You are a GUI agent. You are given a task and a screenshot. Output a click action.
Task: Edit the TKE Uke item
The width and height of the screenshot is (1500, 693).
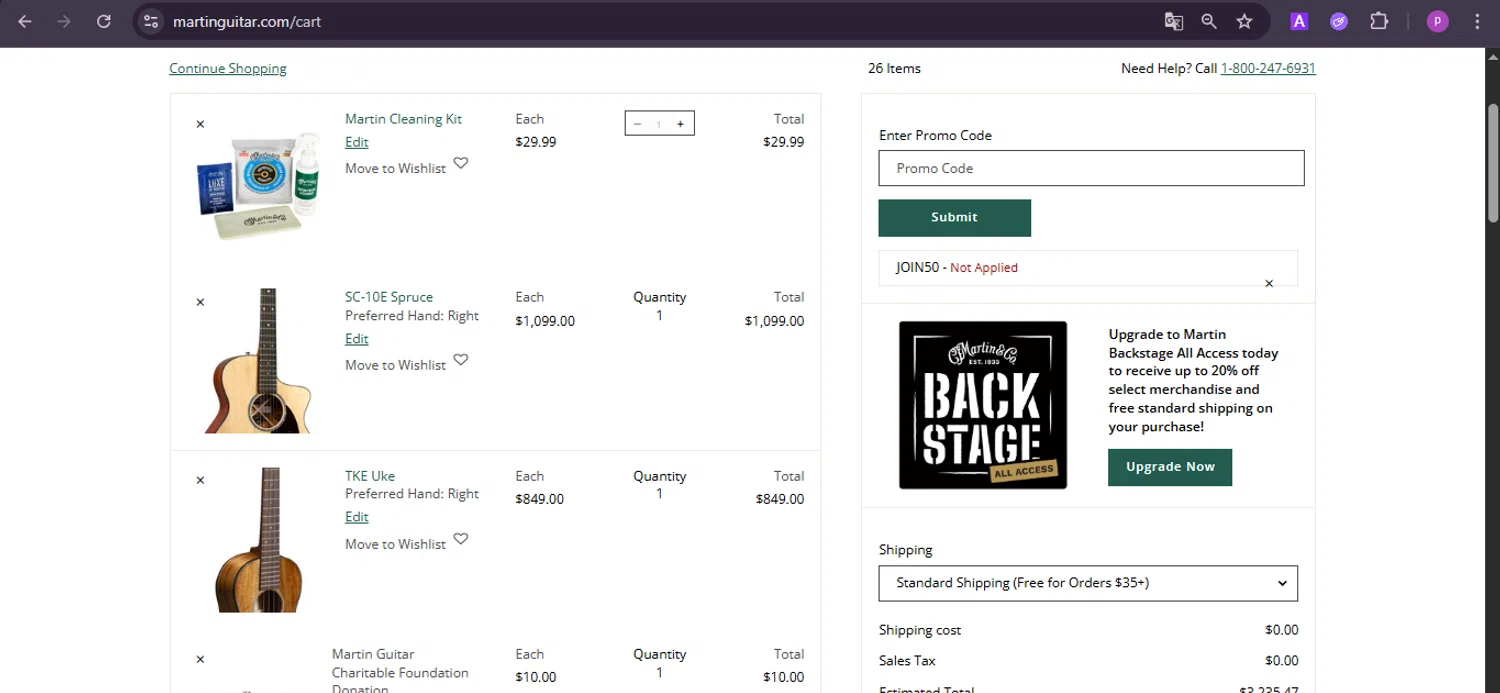pos(357,517)
